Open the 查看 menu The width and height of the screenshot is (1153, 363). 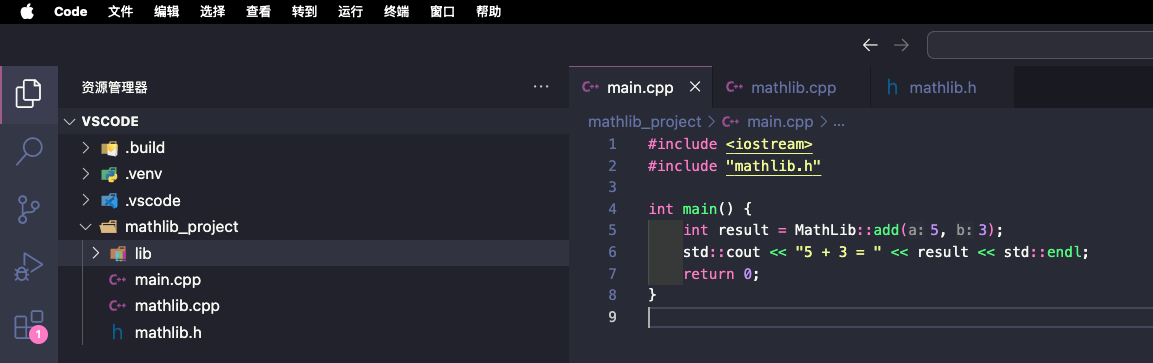[258, 11]
